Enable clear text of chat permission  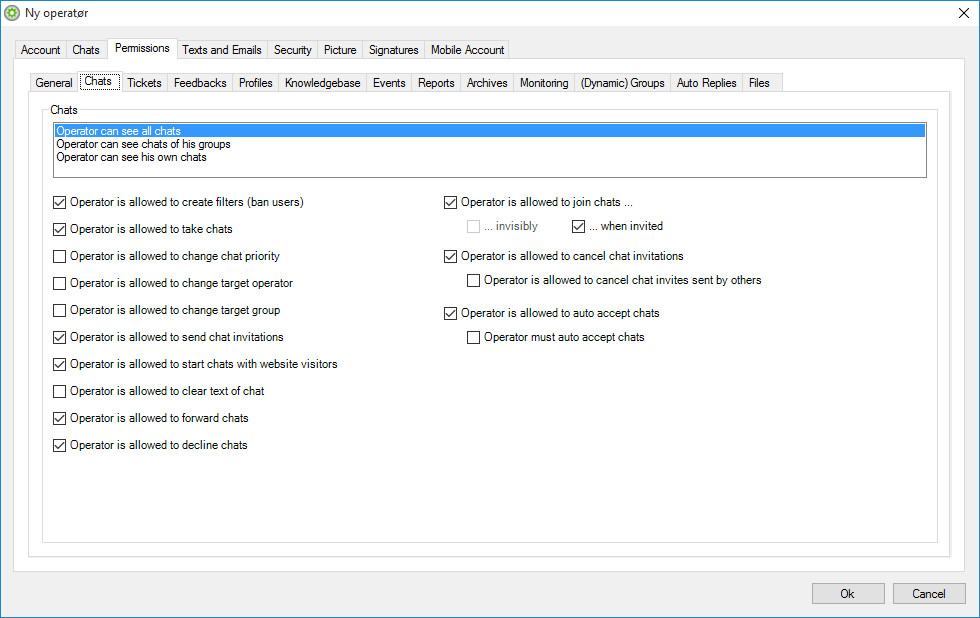pos(59,391)
